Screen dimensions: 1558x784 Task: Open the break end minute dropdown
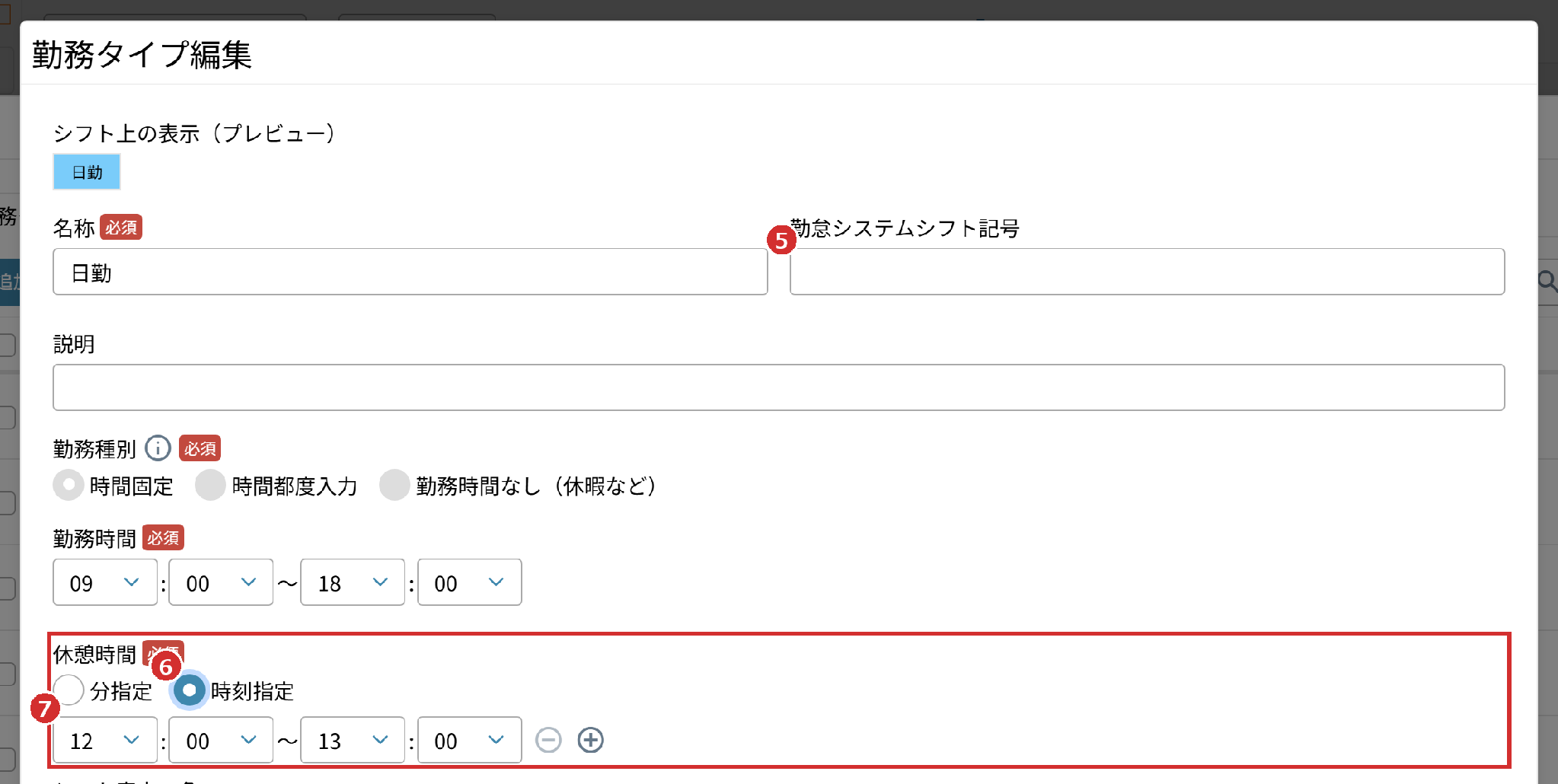pyautogui.click(x=470, y=740)
